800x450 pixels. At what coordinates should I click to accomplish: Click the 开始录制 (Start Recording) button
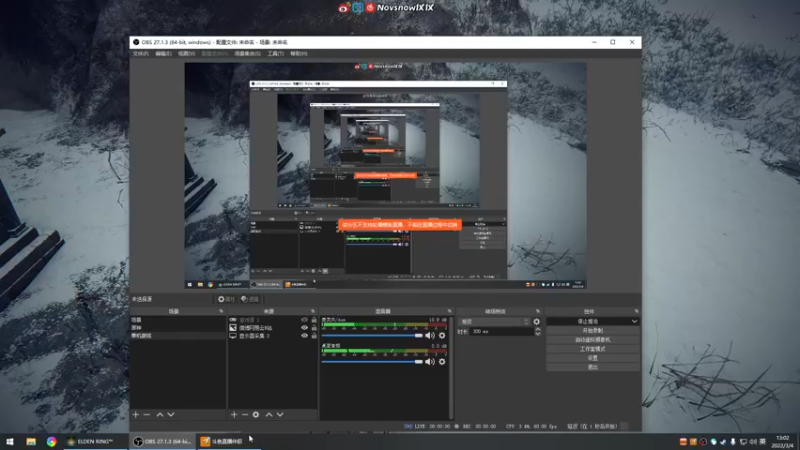pyautogui.click(x=592, y=331)
